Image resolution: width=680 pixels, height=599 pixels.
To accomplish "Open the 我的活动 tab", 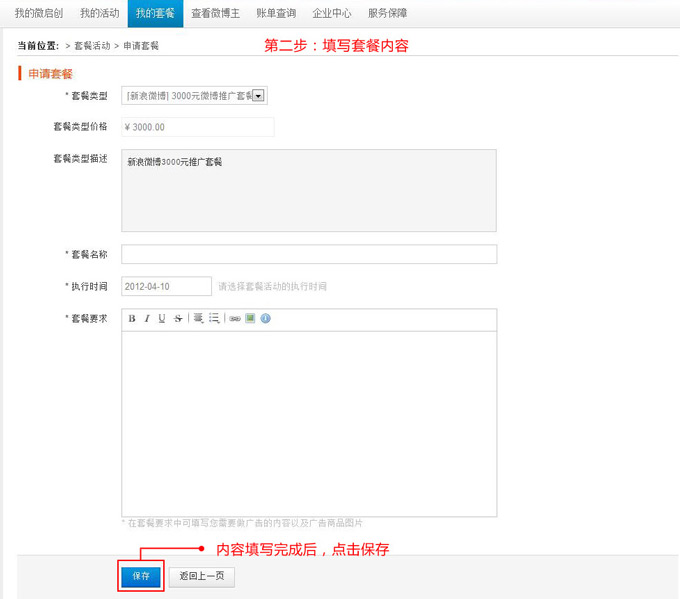I will pyautogui.click(x=99, y=13).
